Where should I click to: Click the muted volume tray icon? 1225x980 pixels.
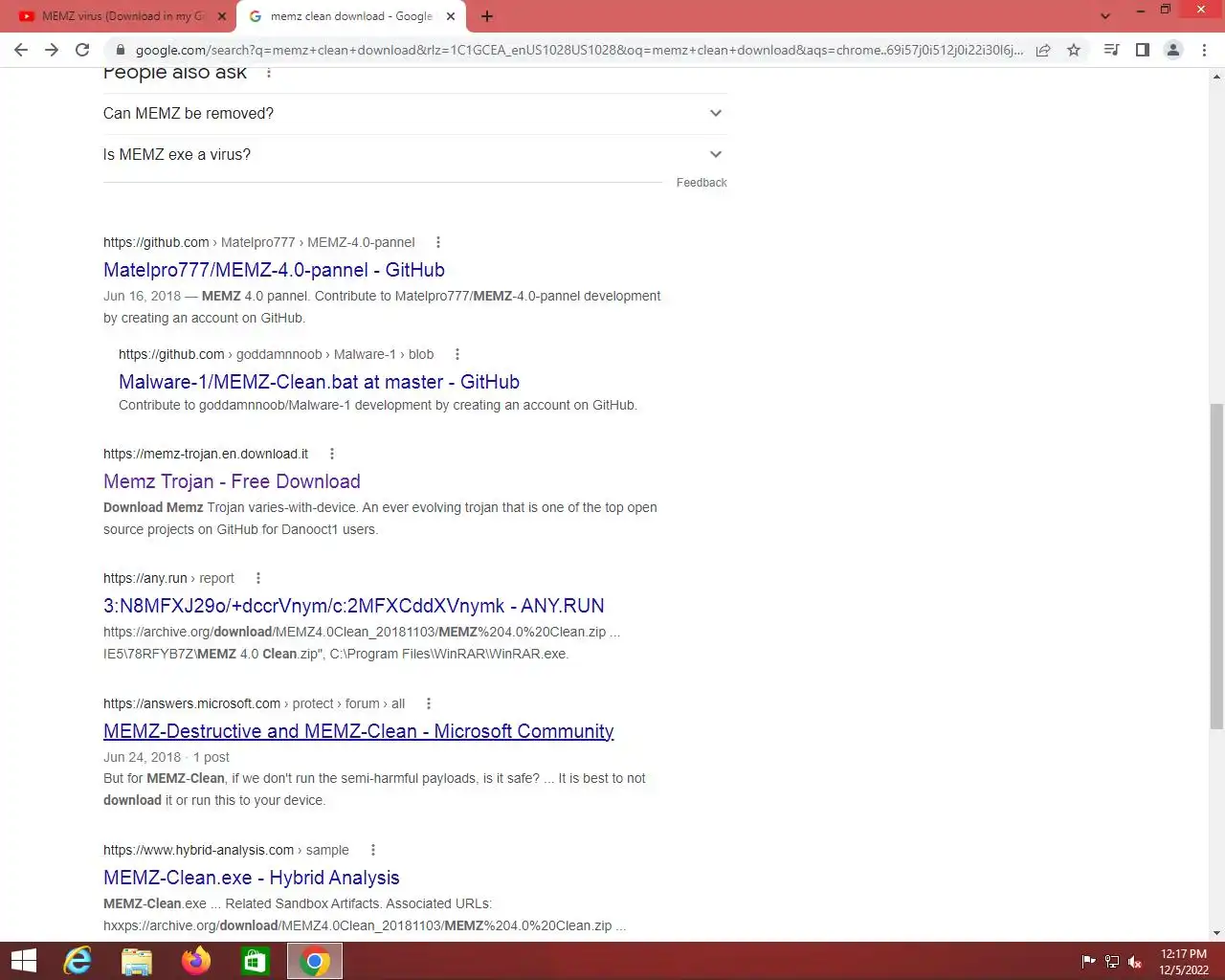coord(1135,962)
